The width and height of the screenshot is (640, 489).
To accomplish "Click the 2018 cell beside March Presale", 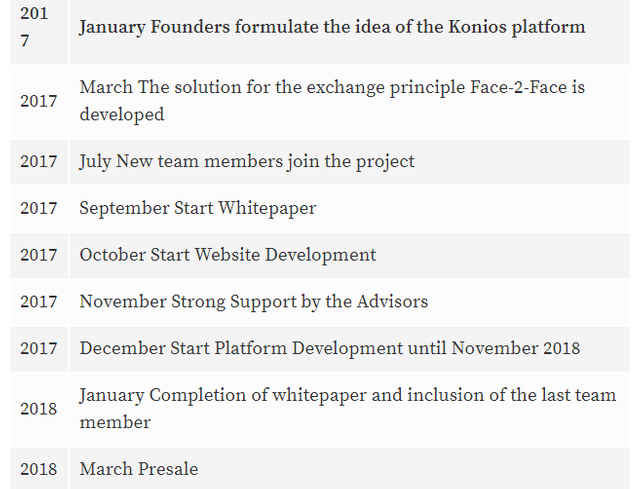I will (39, 469).
